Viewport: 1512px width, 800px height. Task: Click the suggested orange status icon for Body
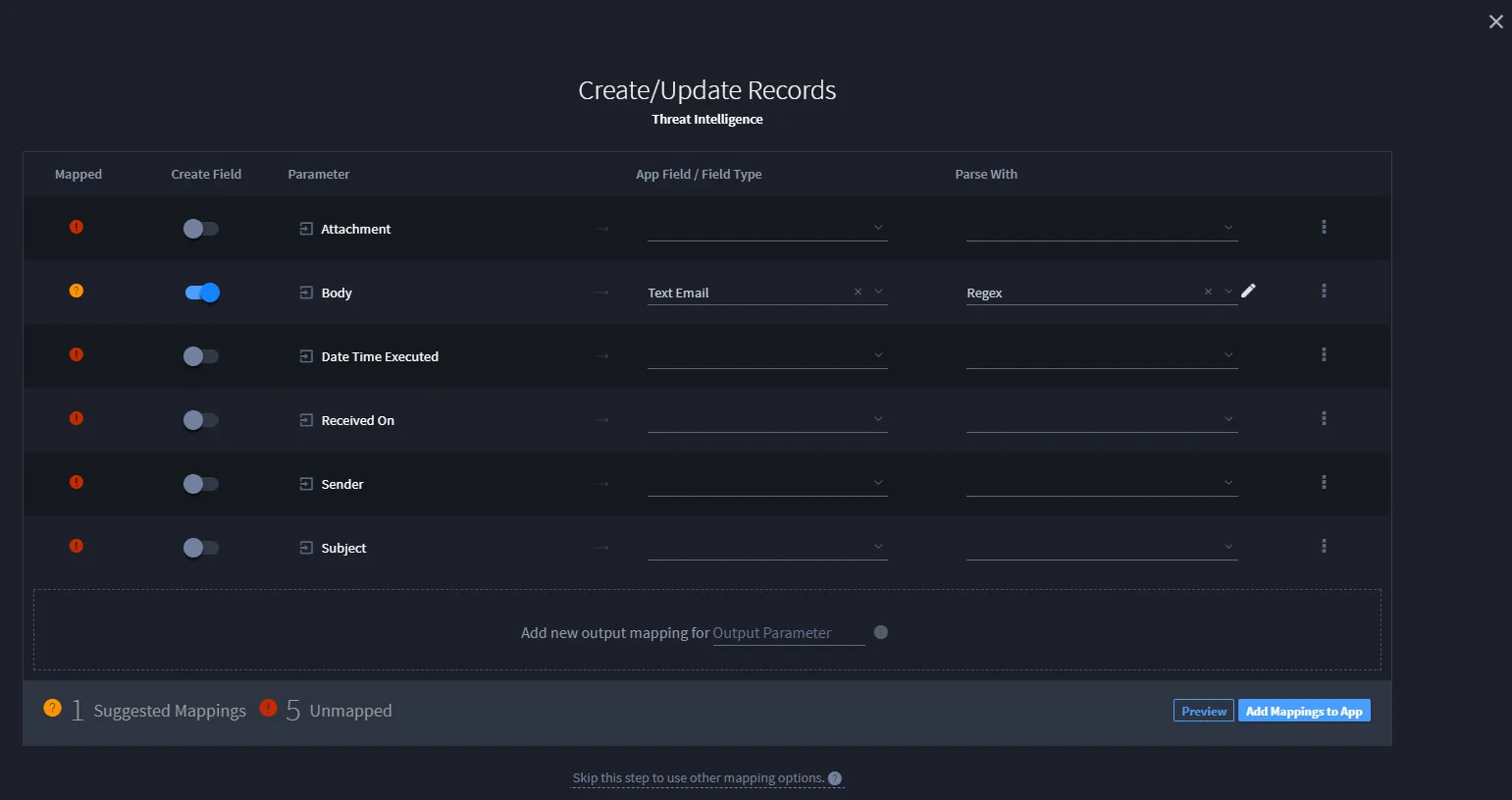click(x=77, y=291)
